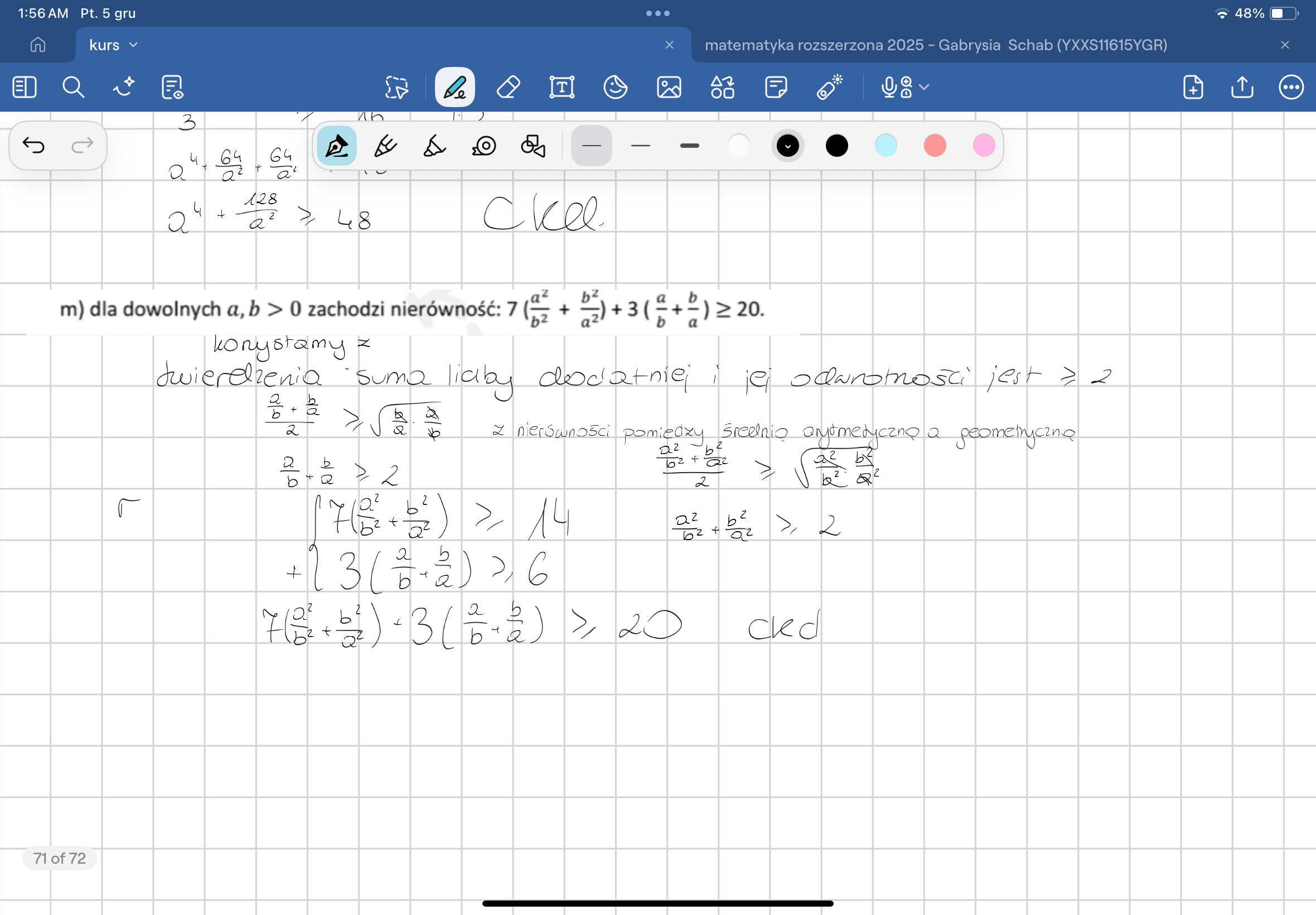Open the Stickers elements tool

[x=615, y=88]
